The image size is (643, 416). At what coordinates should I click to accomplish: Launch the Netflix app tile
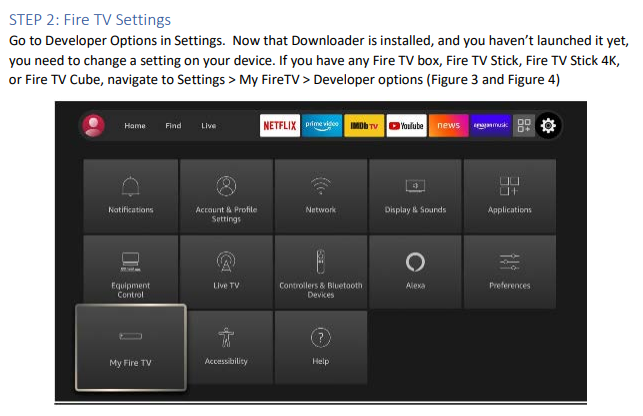[x=280, y=126]
